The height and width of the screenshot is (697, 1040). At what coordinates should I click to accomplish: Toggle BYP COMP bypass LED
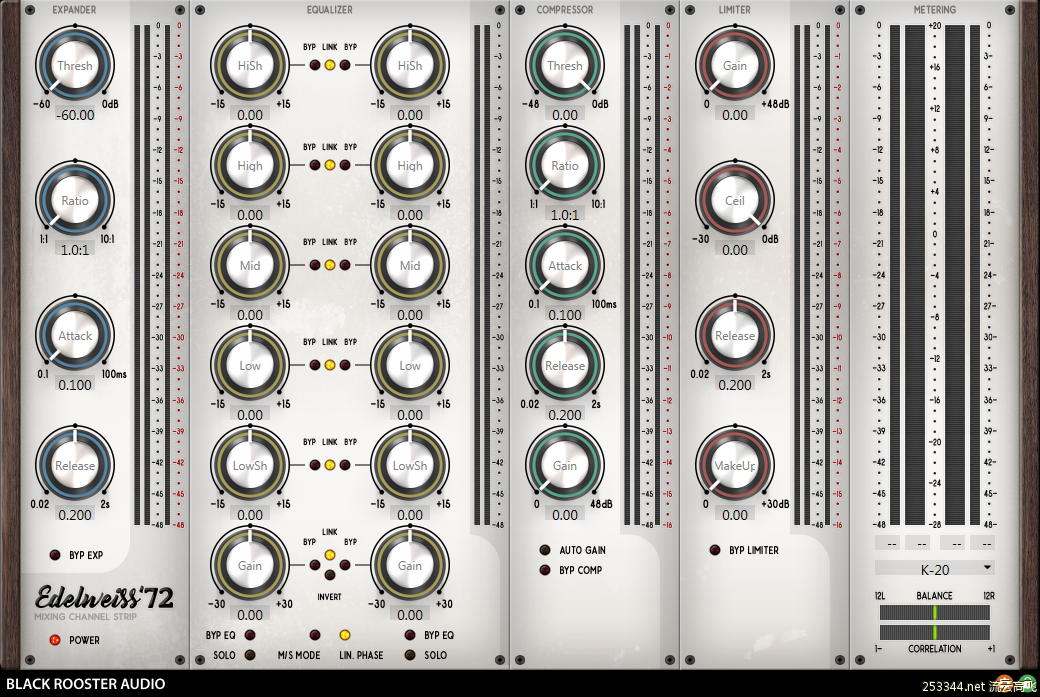point(545,570)
